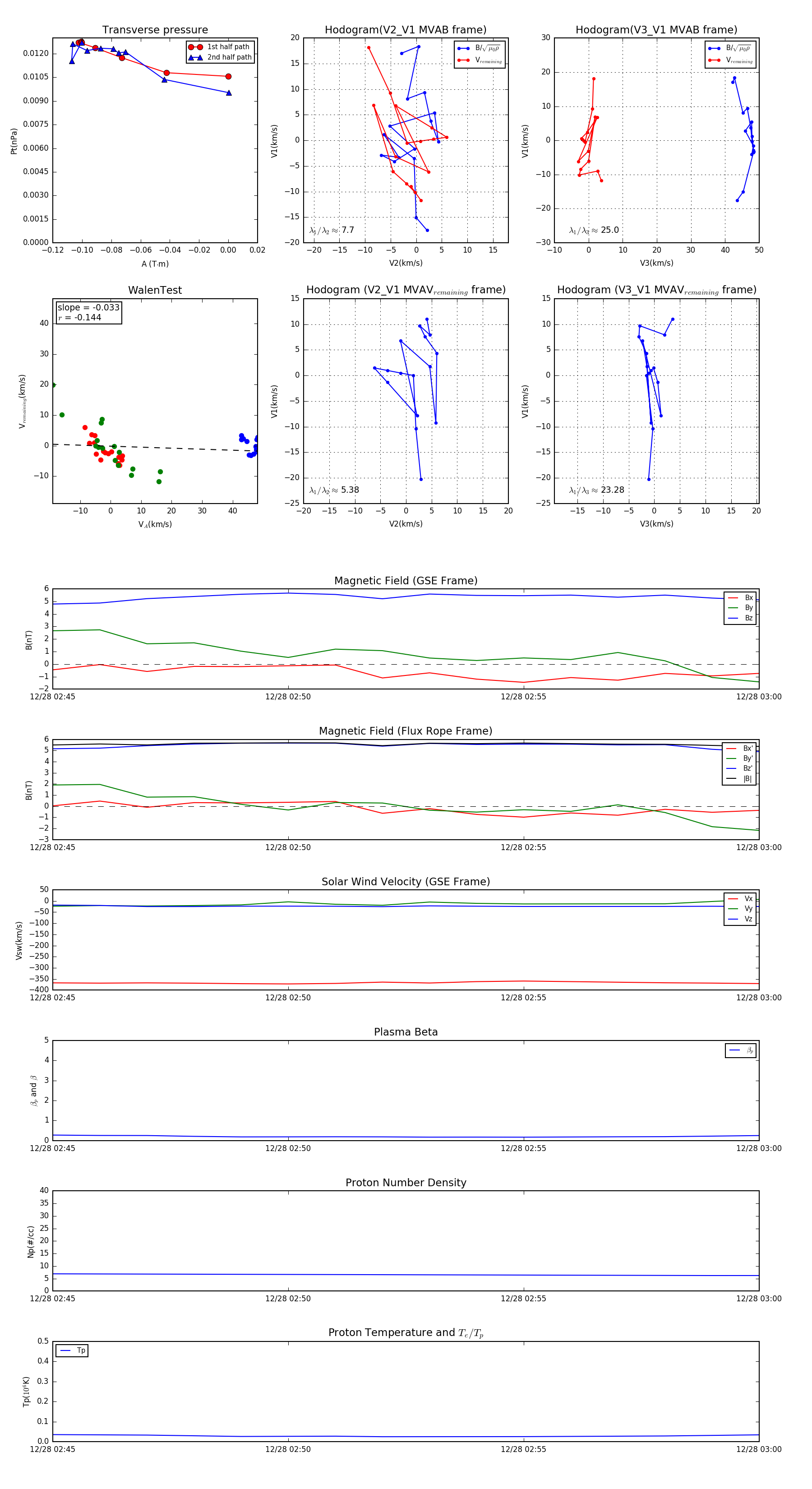Click the "Tp" legend in Proton Temperature panel

[72, 1351]
